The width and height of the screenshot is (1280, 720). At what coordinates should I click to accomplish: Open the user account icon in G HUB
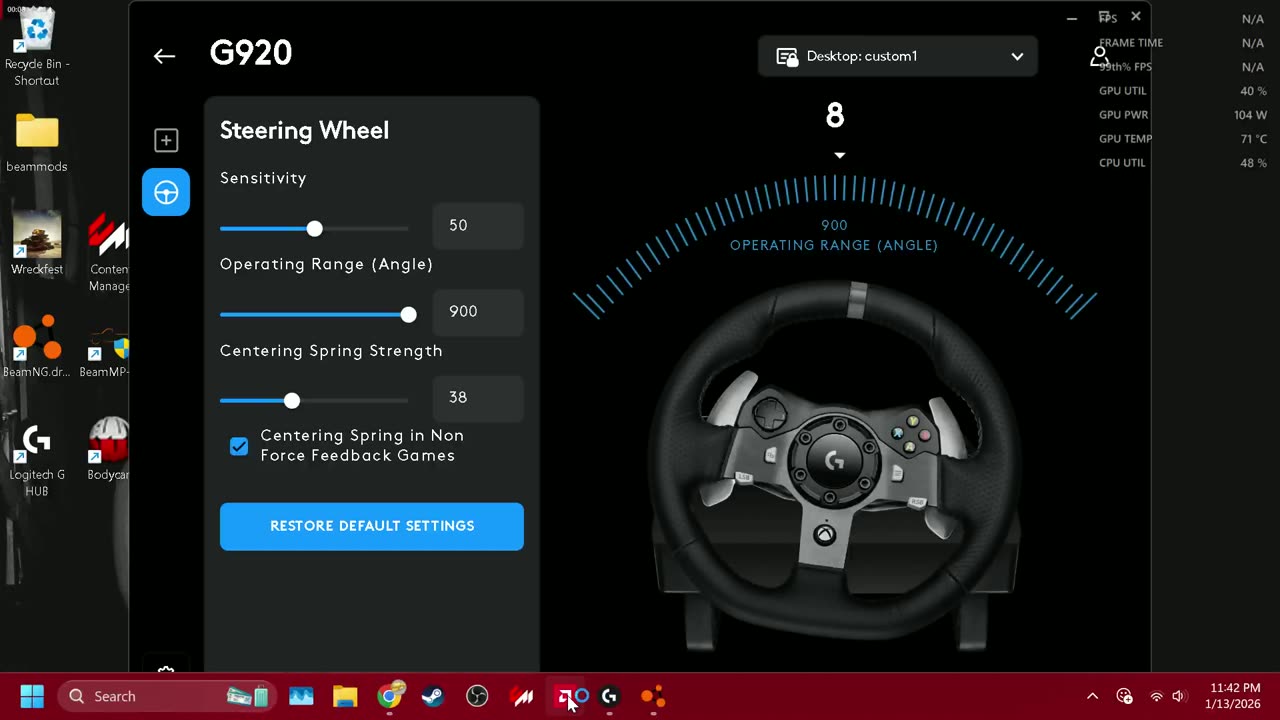point(1099,56)
